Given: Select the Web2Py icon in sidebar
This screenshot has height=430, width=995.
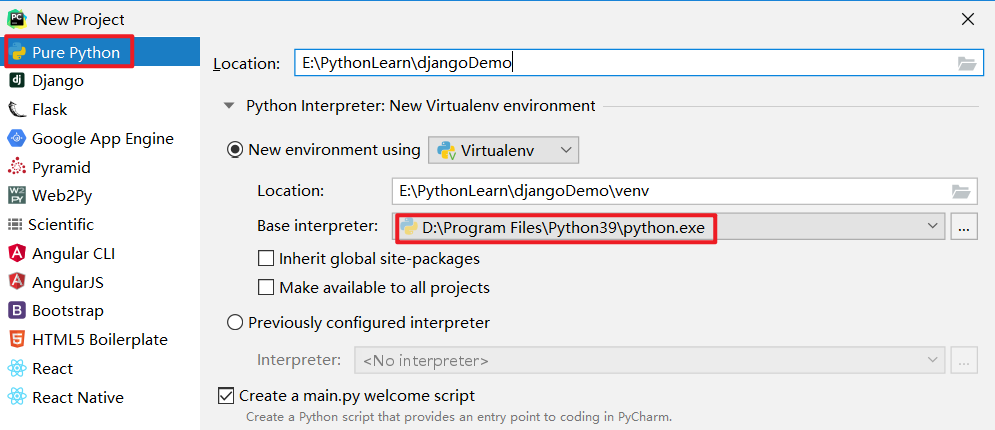Looking at the screenshot, I should click(x=17, y=196).
